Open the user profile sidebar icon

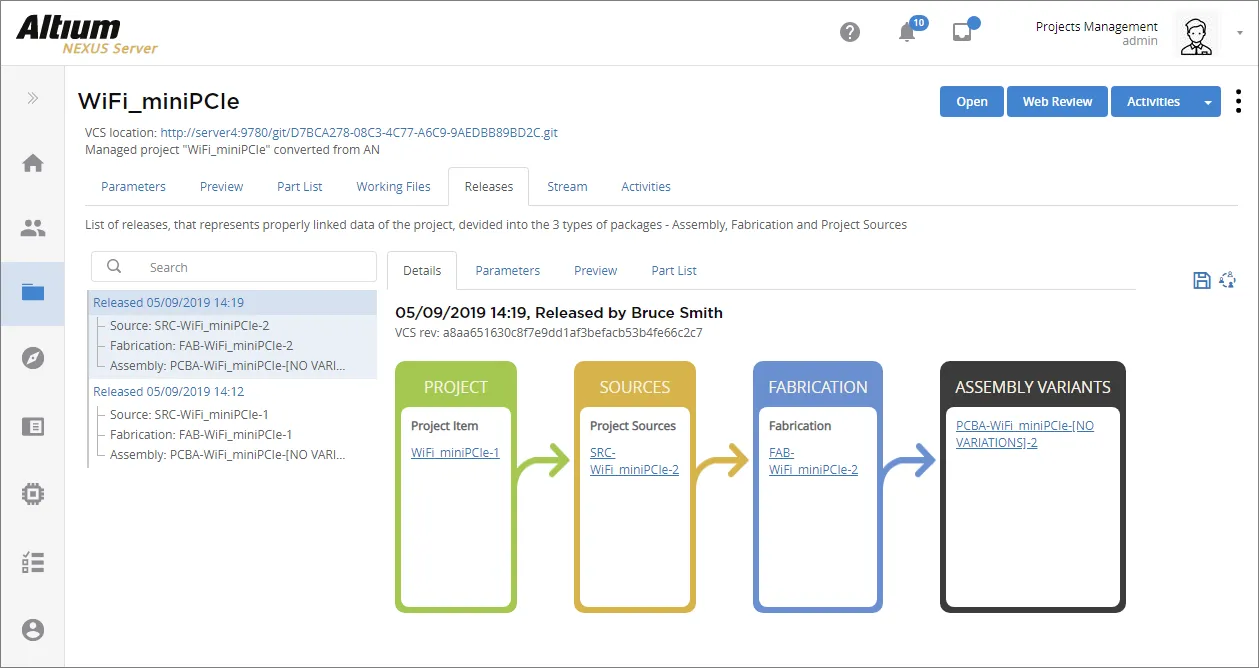click(x=33, y=629)
